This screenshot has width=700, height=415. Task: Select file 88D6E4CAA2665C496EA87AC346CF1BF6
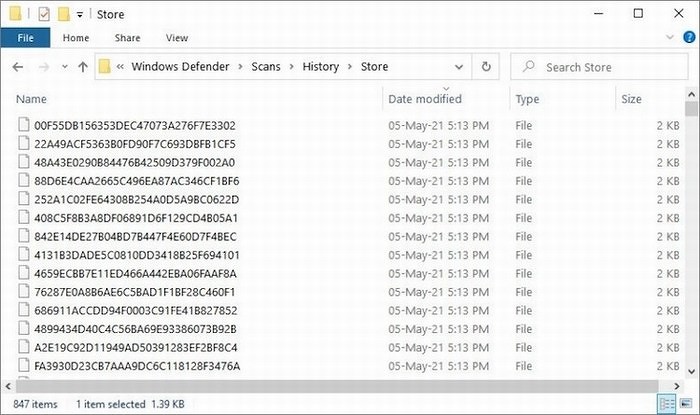pyautogui.click(x=137, y=181)
